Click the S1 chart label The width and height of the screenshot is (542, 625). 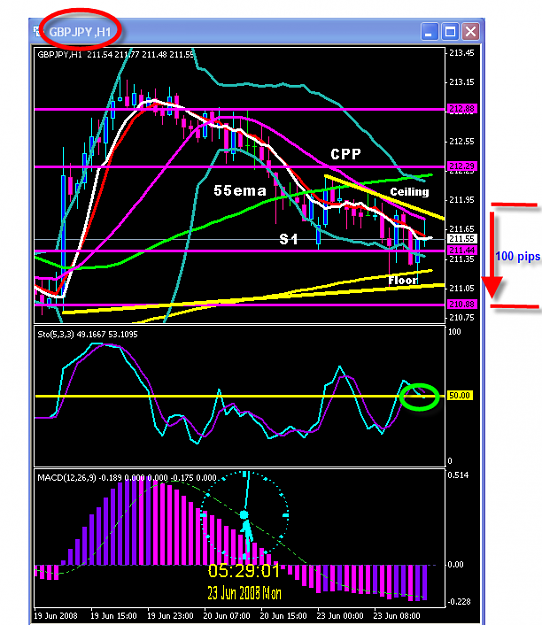[x=289, y=239]
